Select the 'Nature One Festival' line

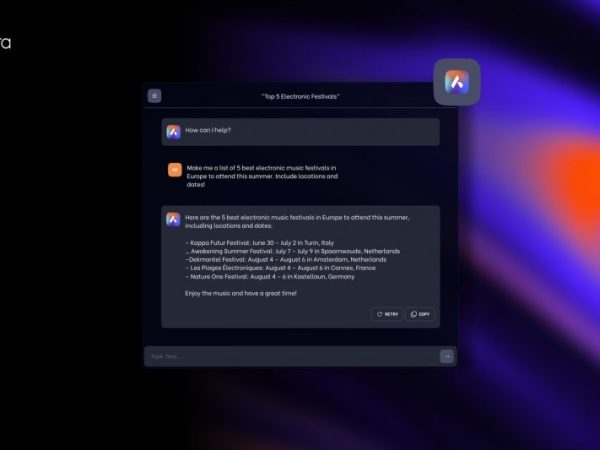pyautogui.click(x=270, y=276)
